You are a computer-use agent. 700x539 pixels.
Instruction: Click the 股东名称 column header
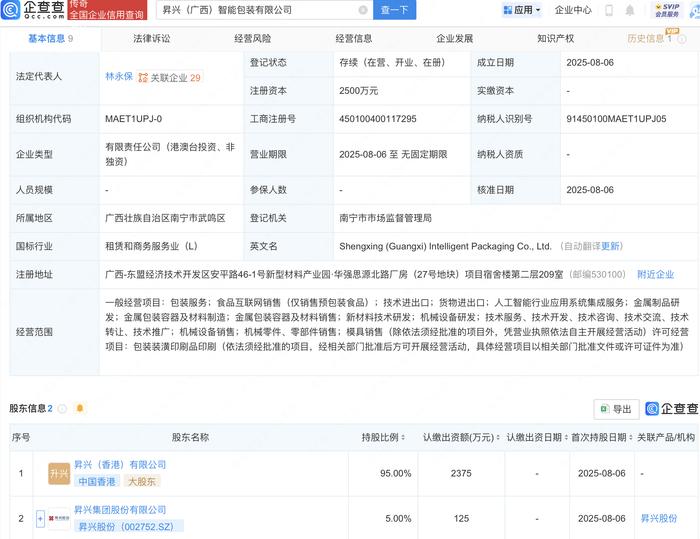(x=191, y=437)
